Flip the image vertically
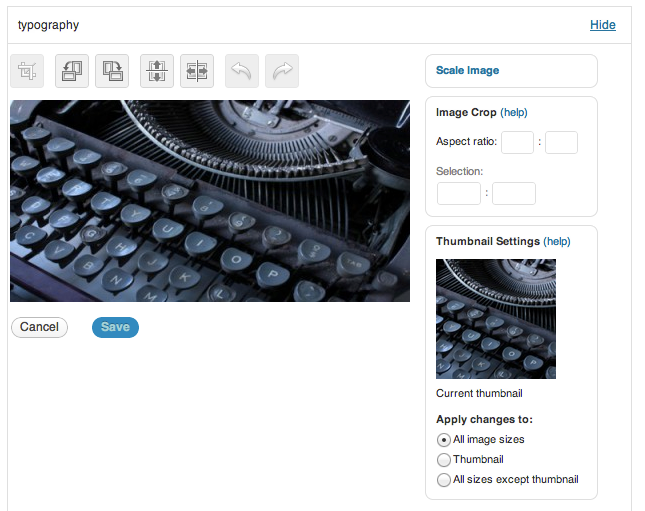 (157, 71)
